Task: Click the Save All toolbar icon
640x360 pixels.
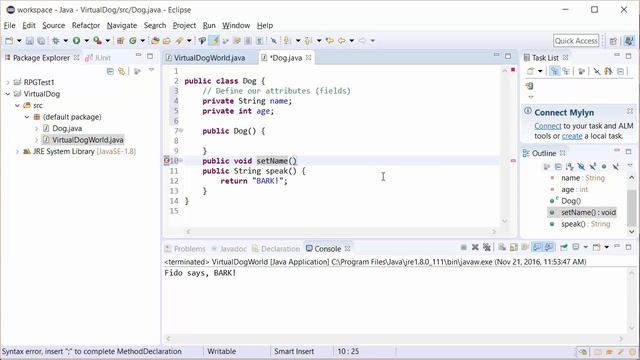Action: point(41,41)
